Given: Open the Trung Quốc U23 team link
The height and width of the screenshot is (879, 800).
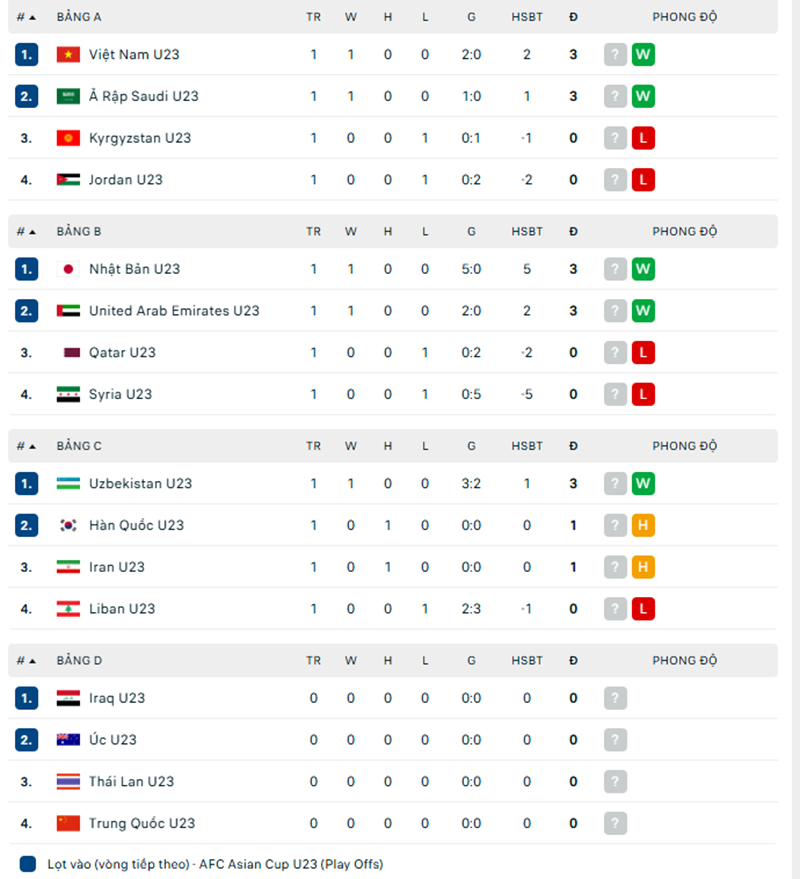Looking at the screenshot, I should pos(142,824).
